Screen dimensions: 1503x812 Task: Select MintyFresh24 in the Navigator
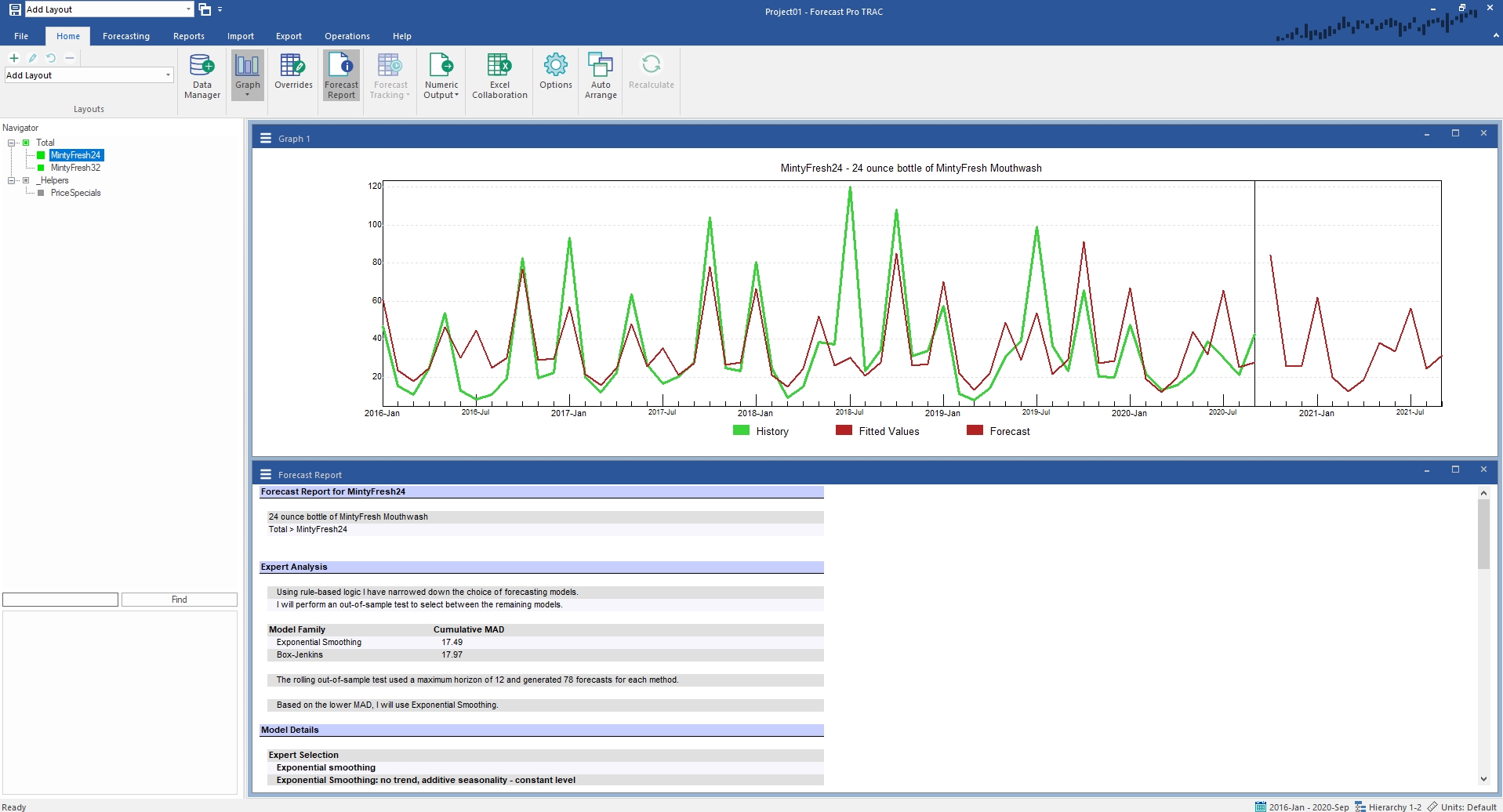coord(75,155)
